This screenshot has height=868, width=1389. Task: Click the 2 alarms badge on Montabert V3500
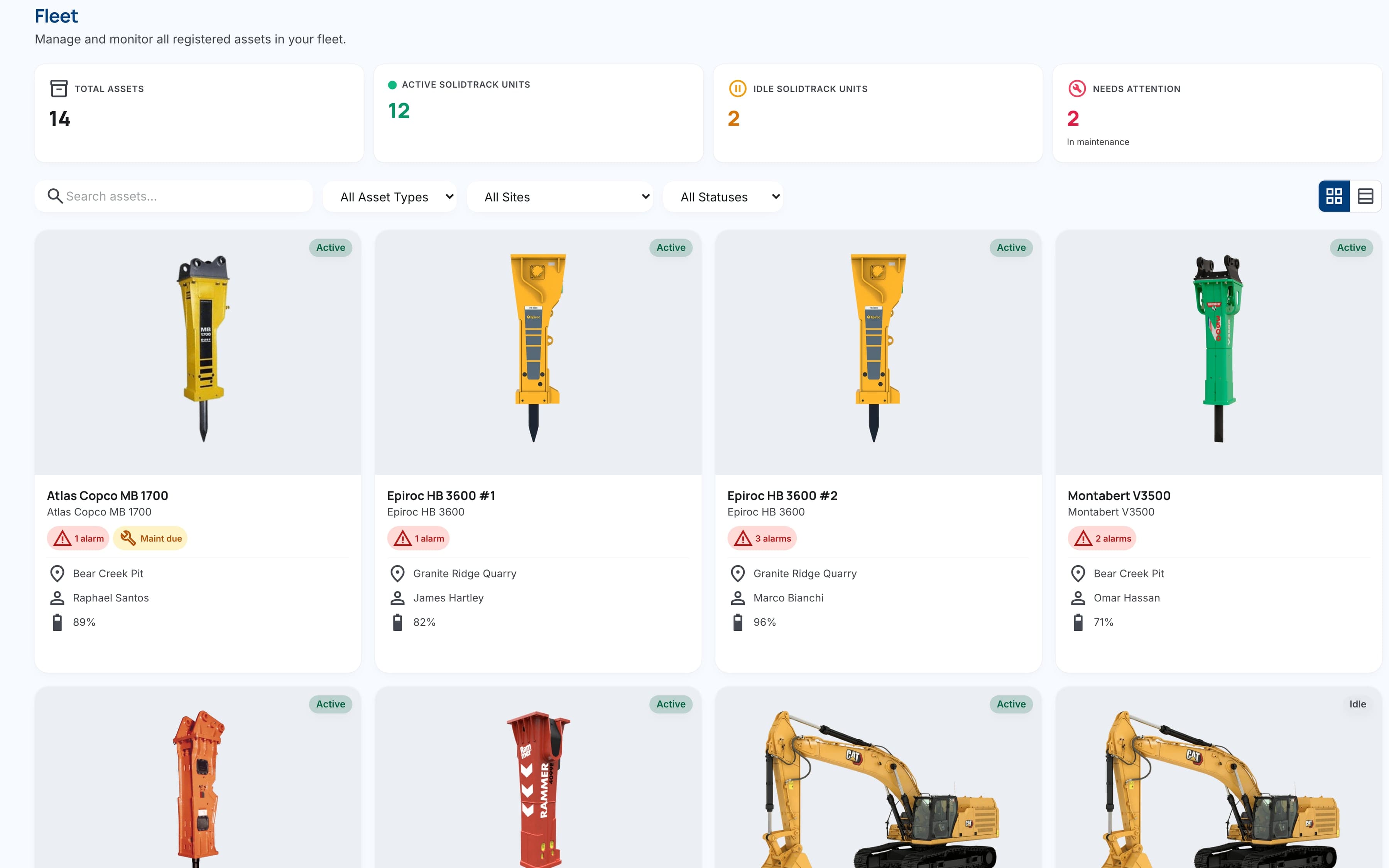(x=1102, y=539)
